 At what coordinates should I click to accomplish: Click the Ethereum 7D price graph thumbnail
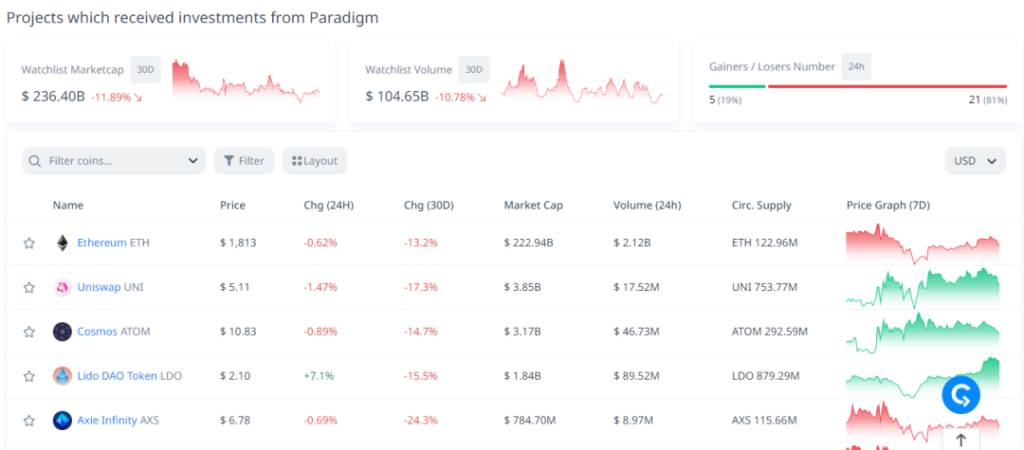tap(922, 243)
